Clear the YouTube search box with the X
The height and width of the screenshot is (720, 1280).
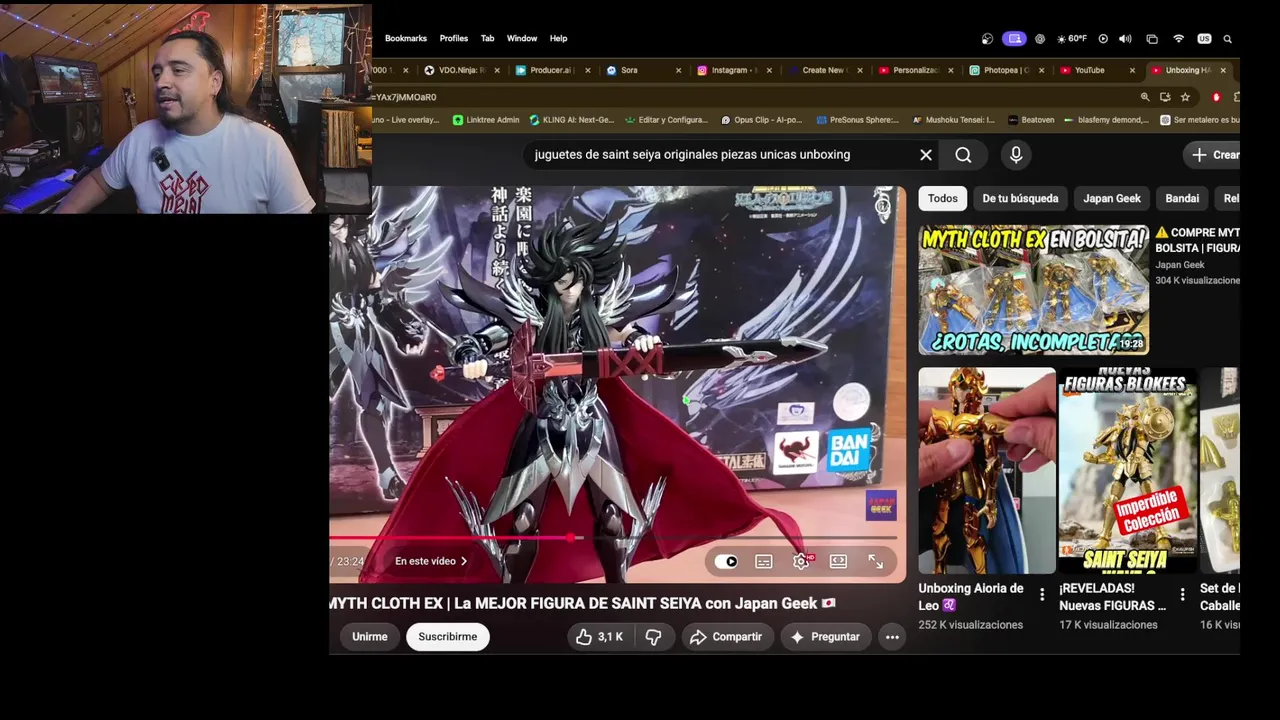point(926,155)
